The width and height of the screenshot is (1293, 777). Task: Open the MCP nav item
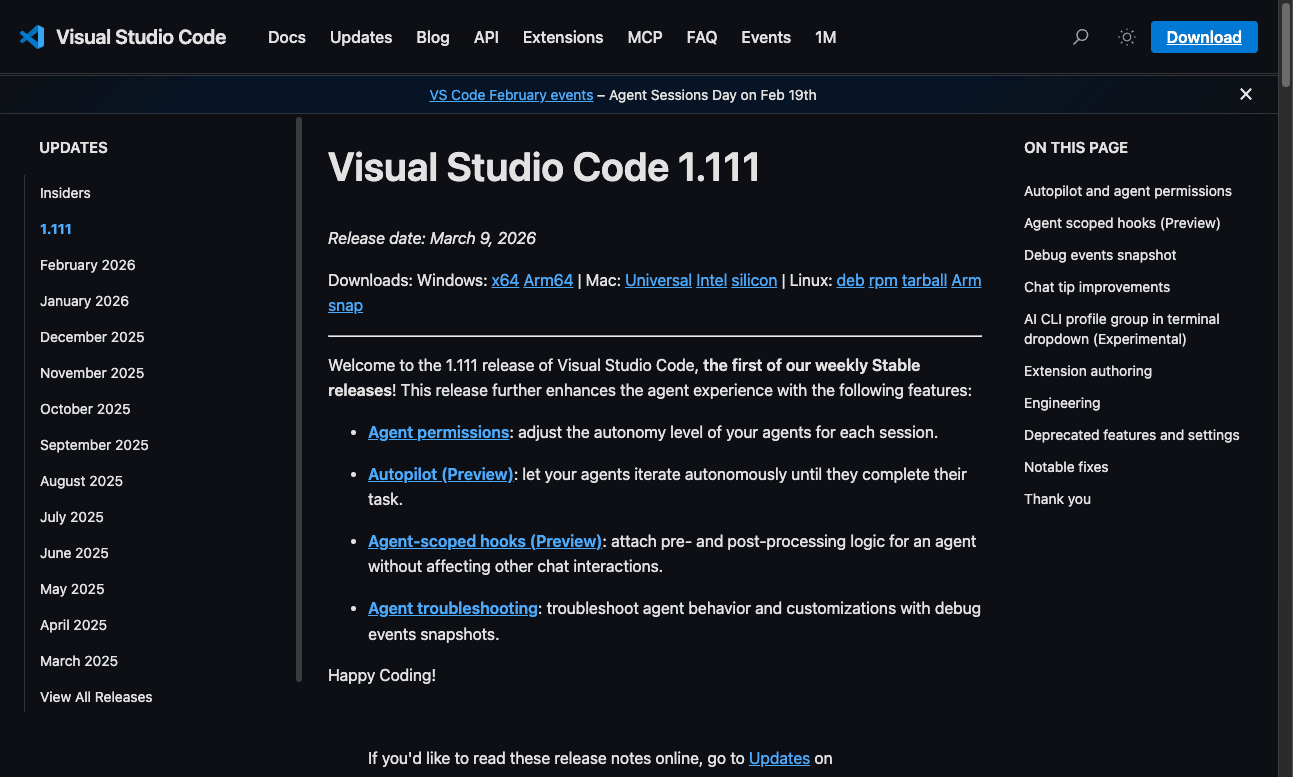click(645, 37)
